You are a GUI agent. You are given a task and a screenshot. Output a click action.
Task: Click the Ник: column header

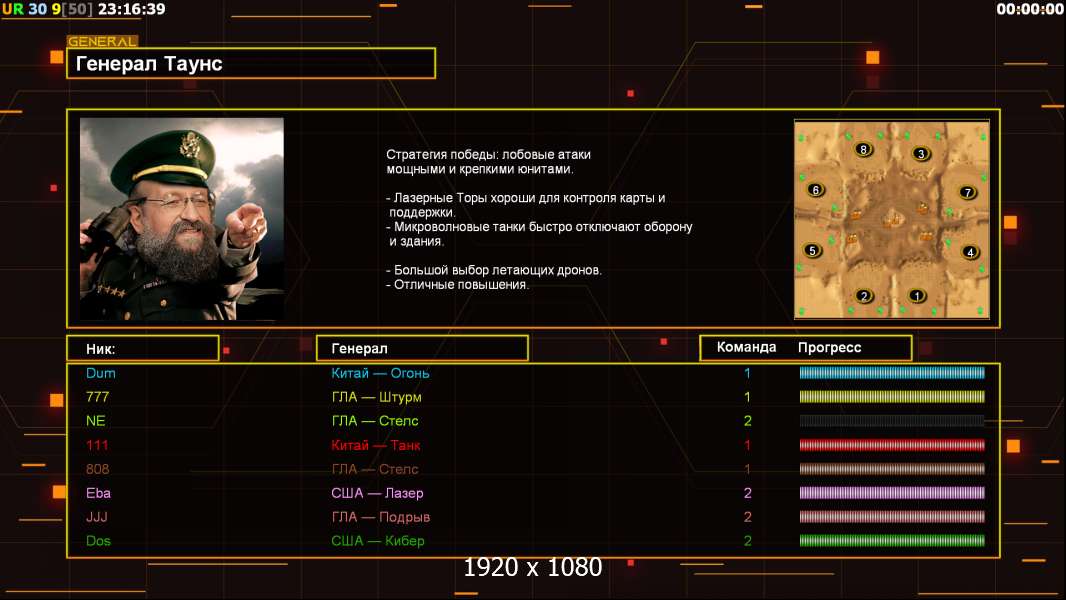point(143,349)
